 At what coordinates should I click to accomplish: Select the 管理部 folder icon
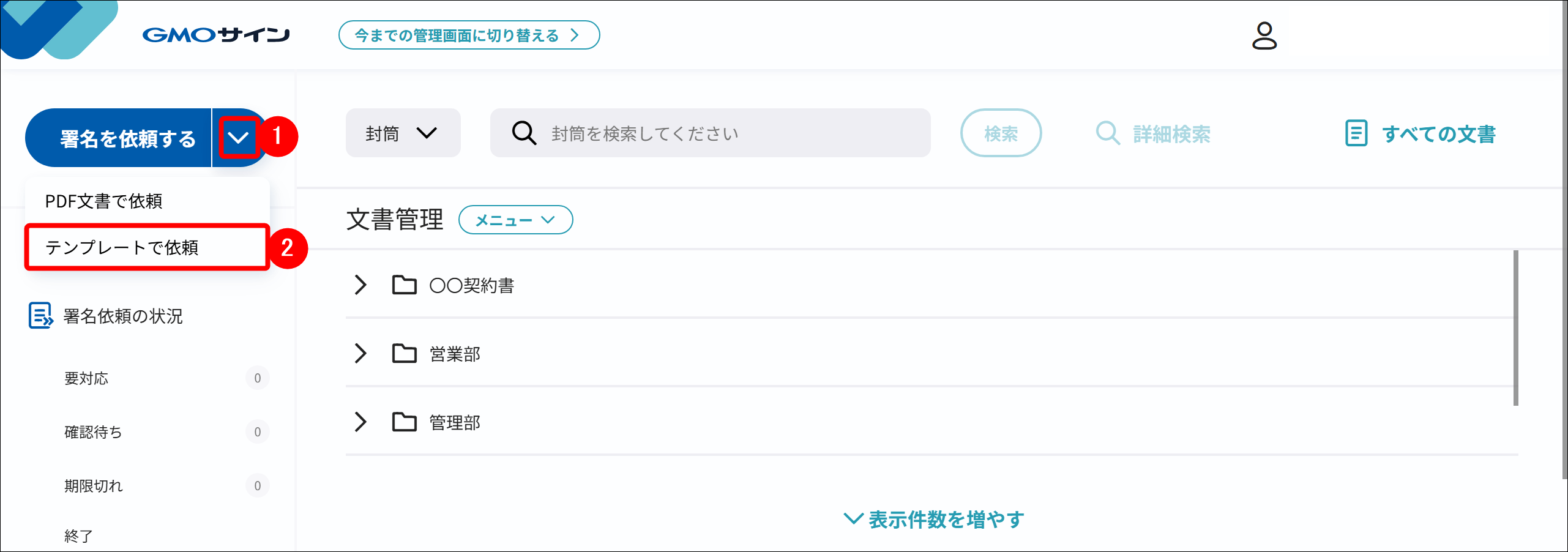pos(404,422)
